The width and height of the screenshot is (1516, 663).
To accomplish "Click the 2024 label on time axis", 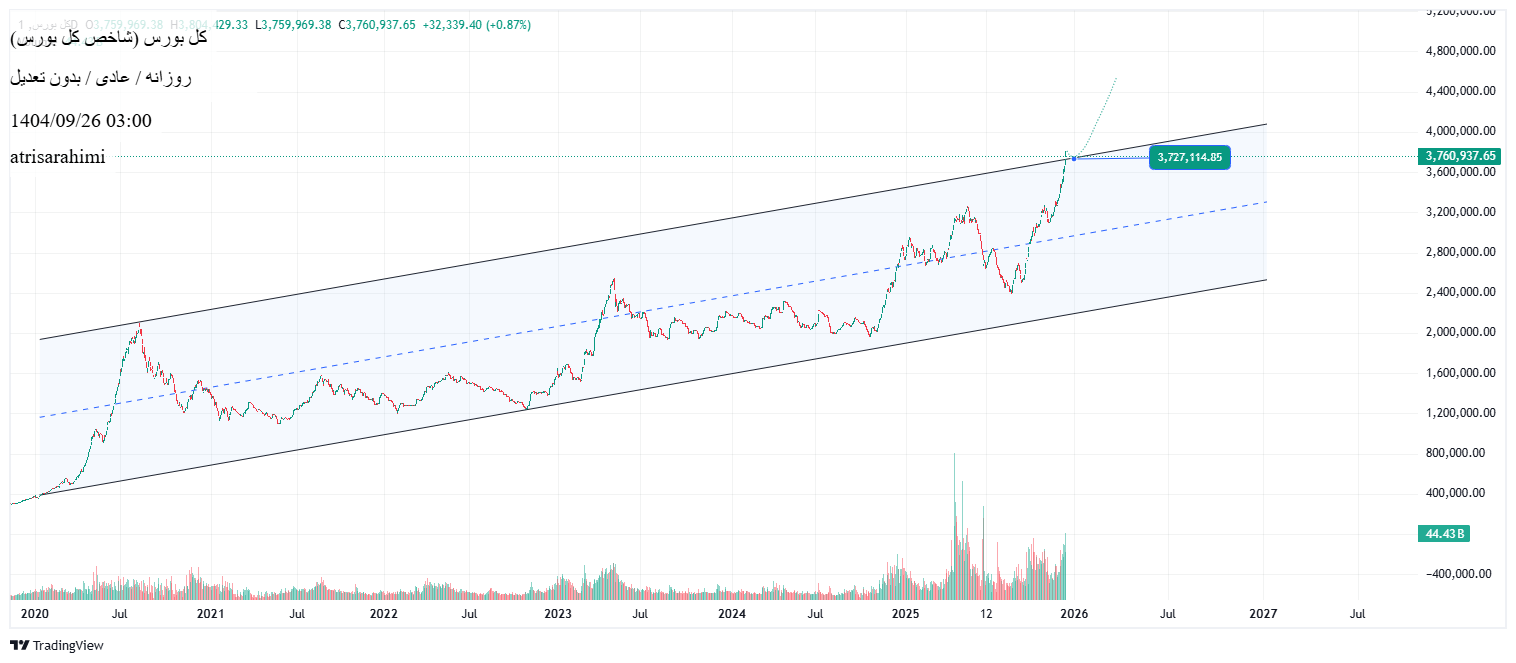I will click(x=731, y=613).
